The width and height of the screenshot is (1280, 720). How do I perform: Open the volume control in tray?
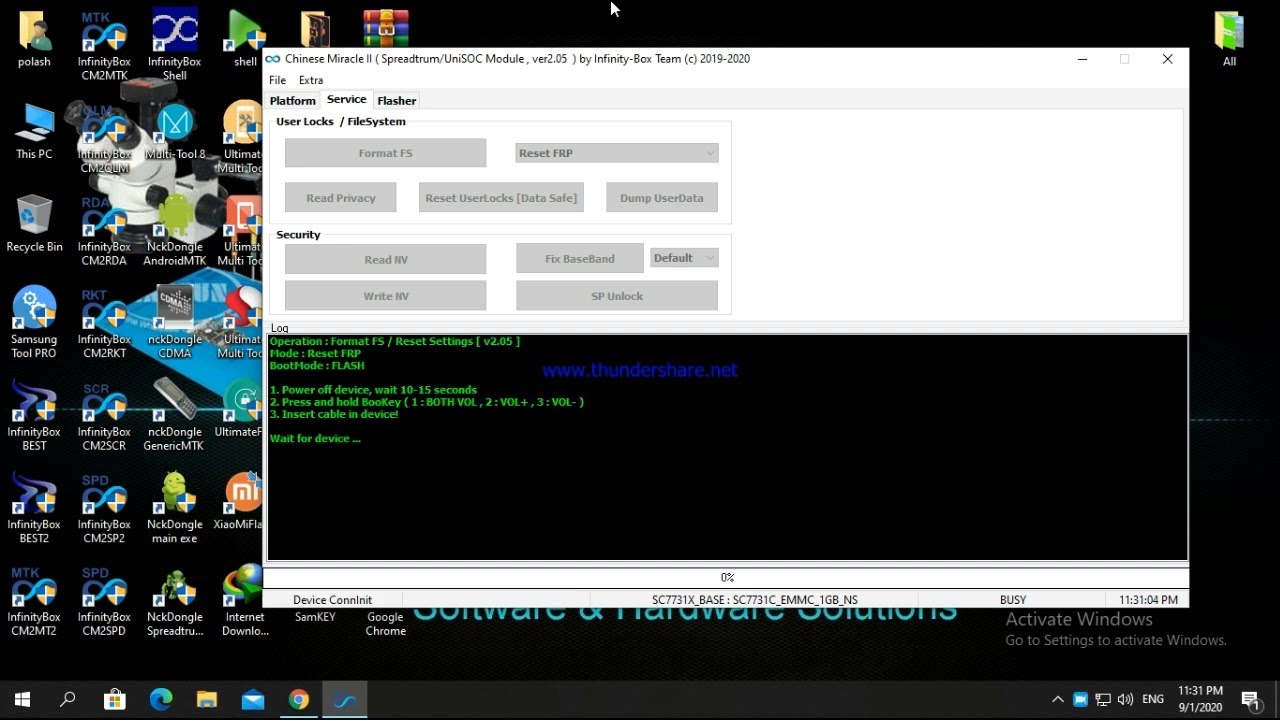pos(1125,700)
